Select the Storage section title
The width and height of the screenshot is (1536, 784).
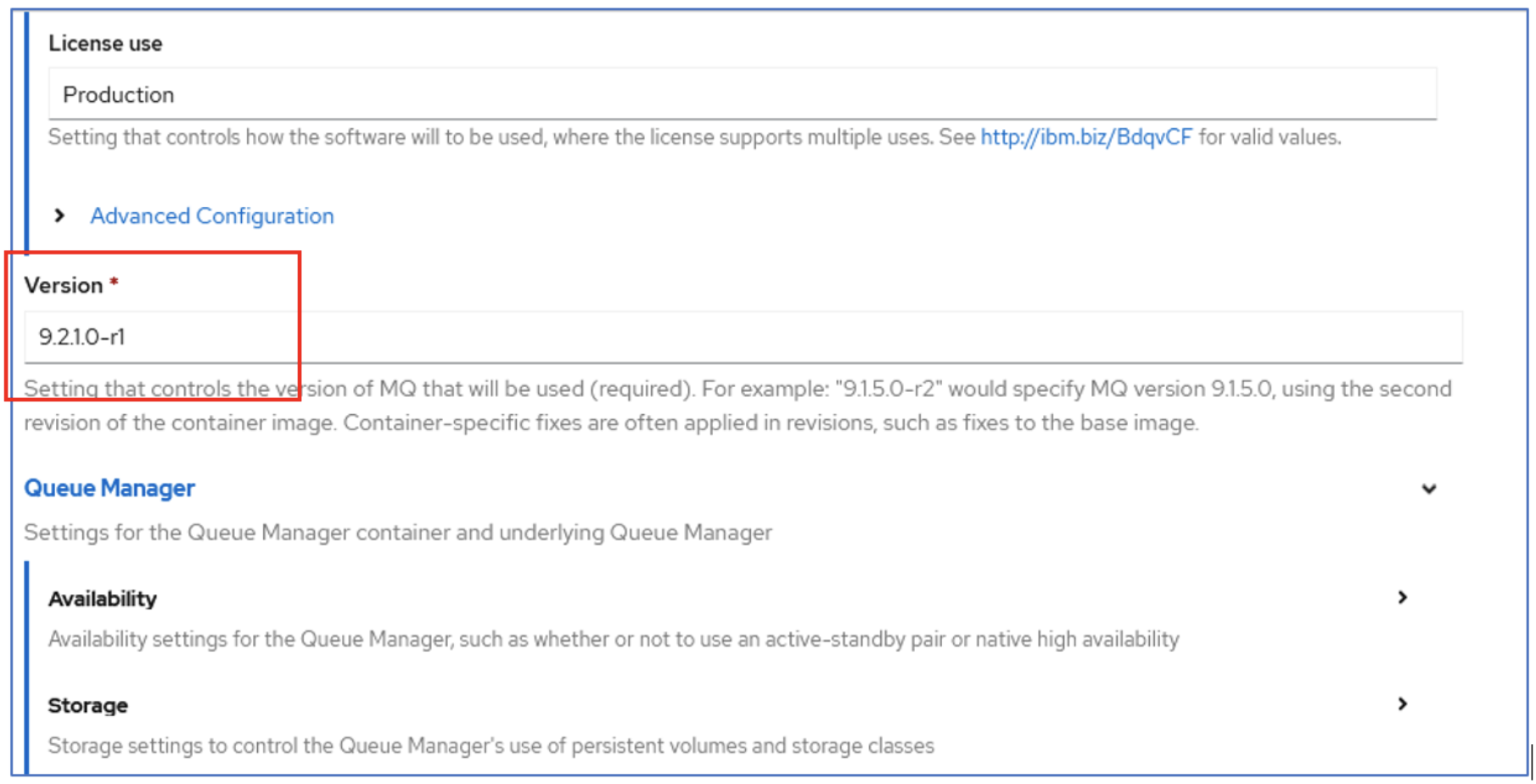click(88, 705)
